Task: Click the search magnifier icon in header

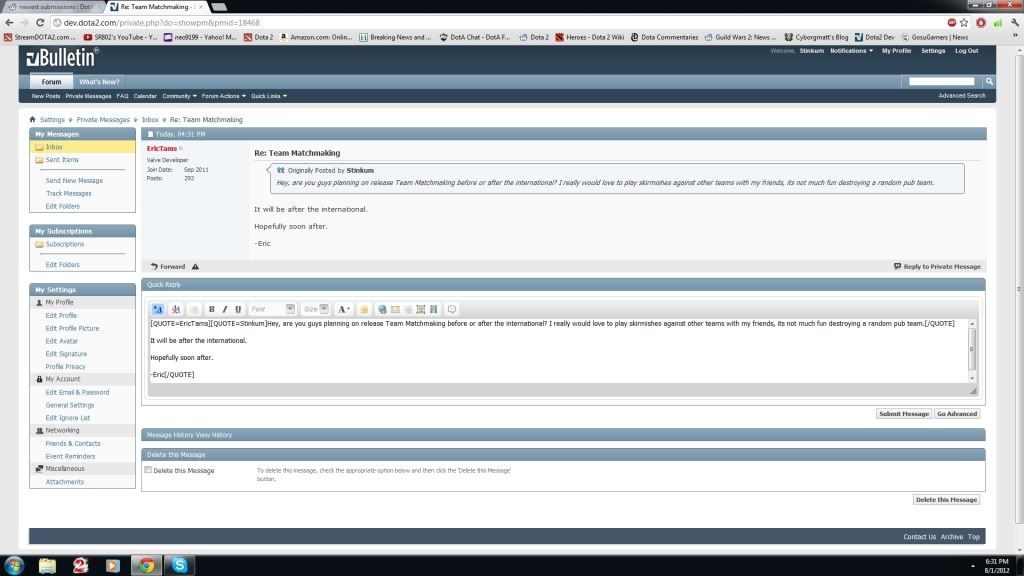Action: 990,81
